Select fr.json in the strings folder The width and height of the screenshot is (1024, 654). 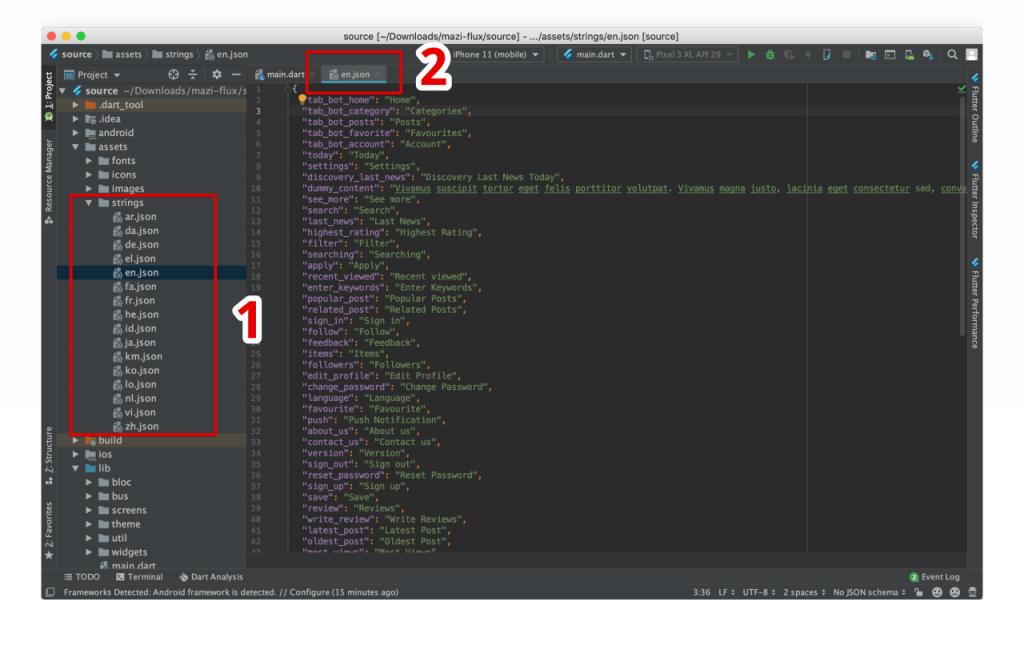[139, 300]
